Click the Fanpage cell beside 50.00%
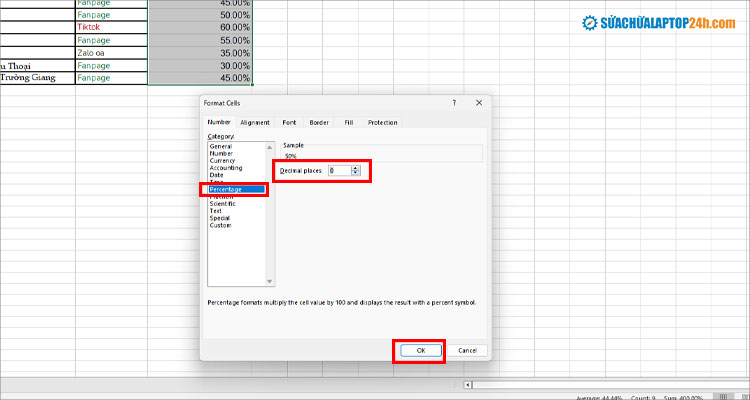The width and height of the screenshot is (750, 400). (x=111, y=15)
